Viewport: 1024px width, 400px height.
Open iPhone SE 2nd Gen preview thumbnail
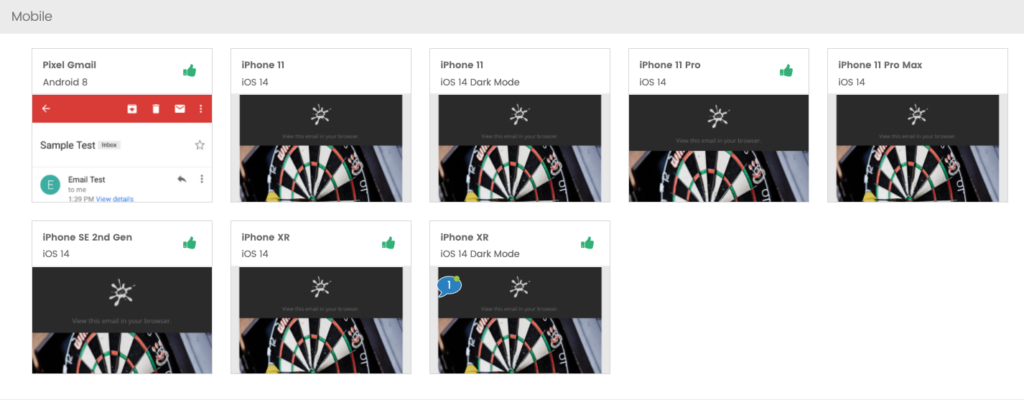(x=122, y=320)
